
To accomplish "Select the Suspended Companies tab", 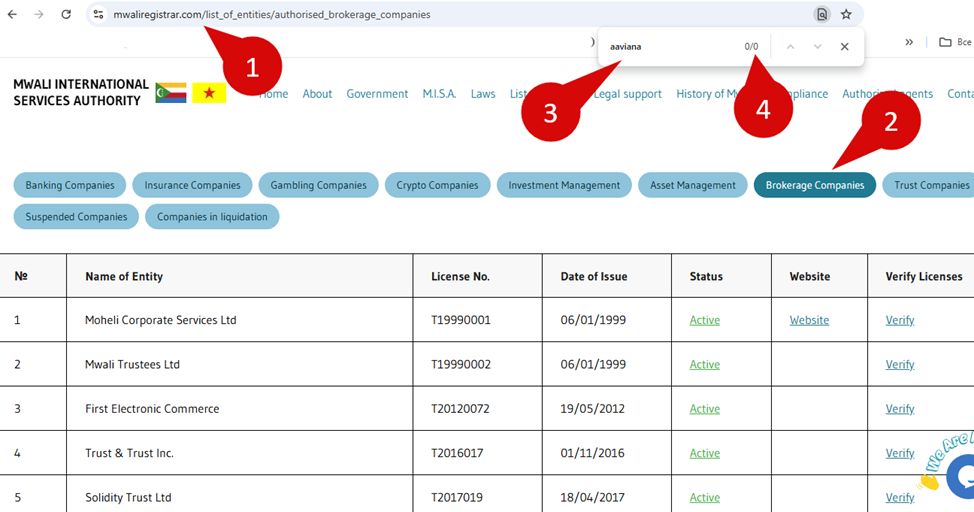I will [76, 217].
